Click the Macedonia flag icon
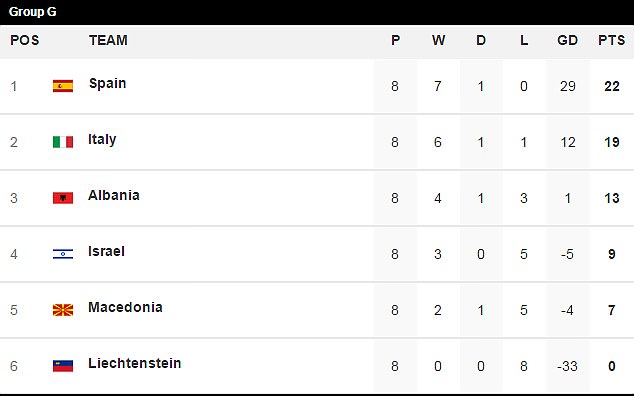Viewport: 634px width, 396px height. pos(63,310)
